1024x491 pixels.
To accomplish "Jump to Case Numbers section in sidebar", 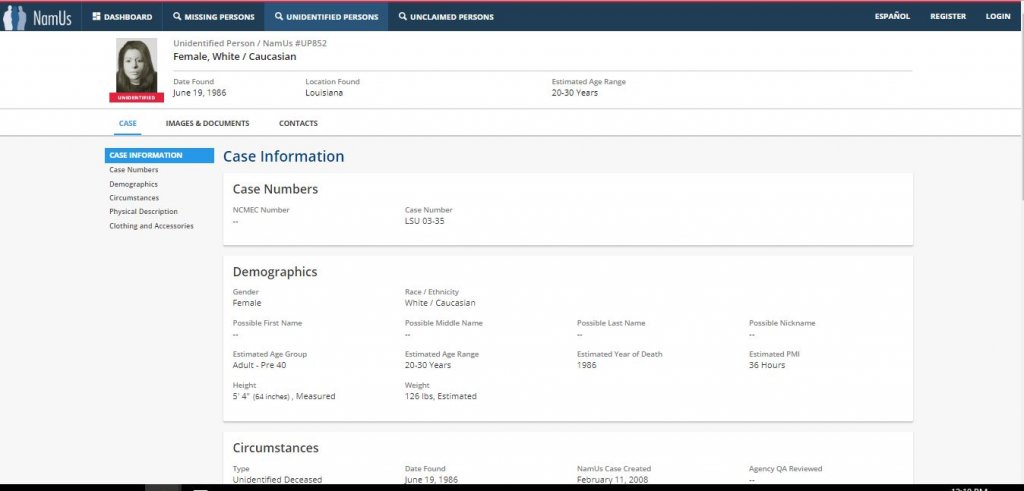I will pyautogui.click(x=134, y=170).
